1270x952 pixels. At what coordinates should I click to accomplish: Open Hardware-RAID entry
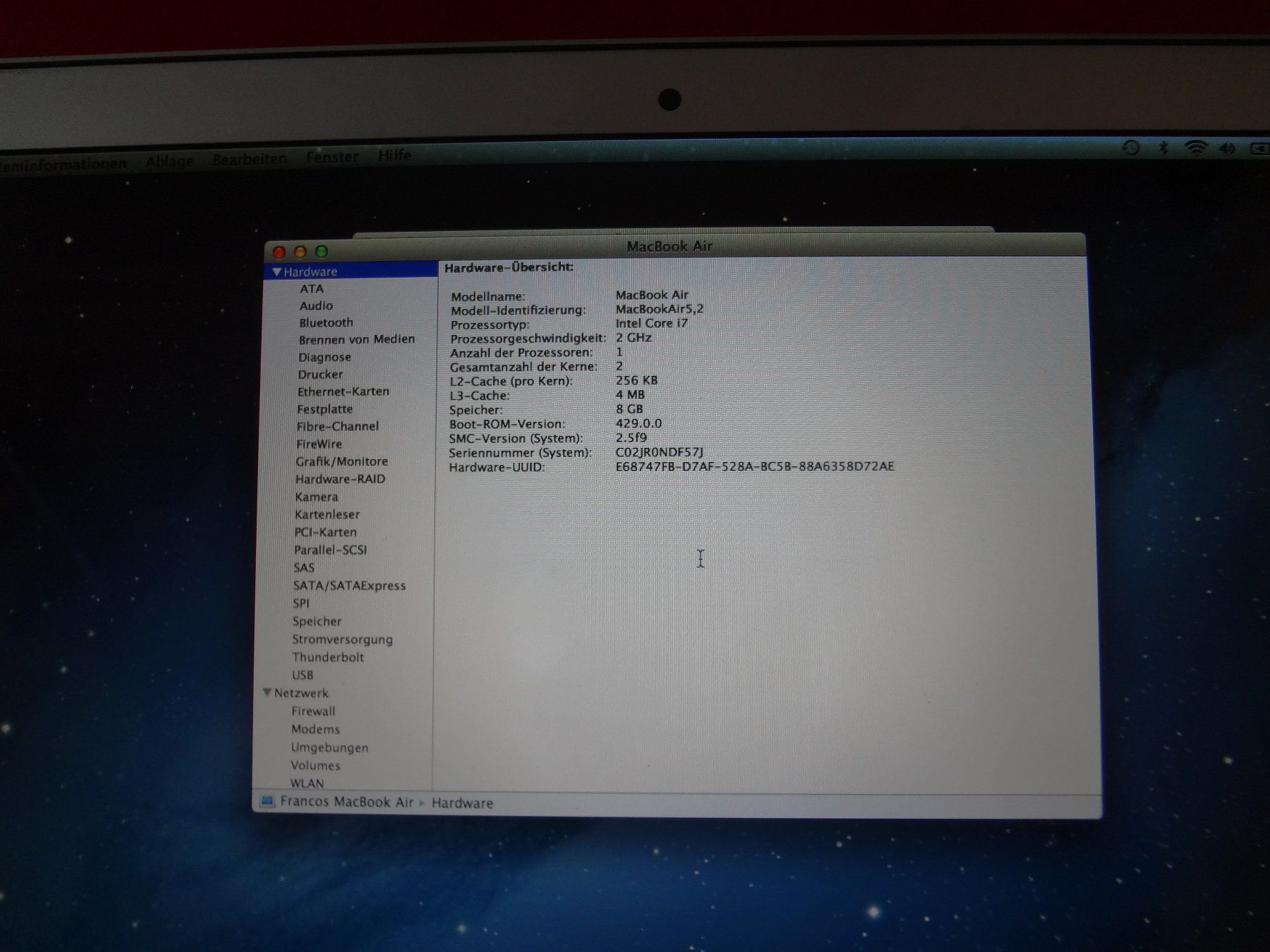click(340, 479)
